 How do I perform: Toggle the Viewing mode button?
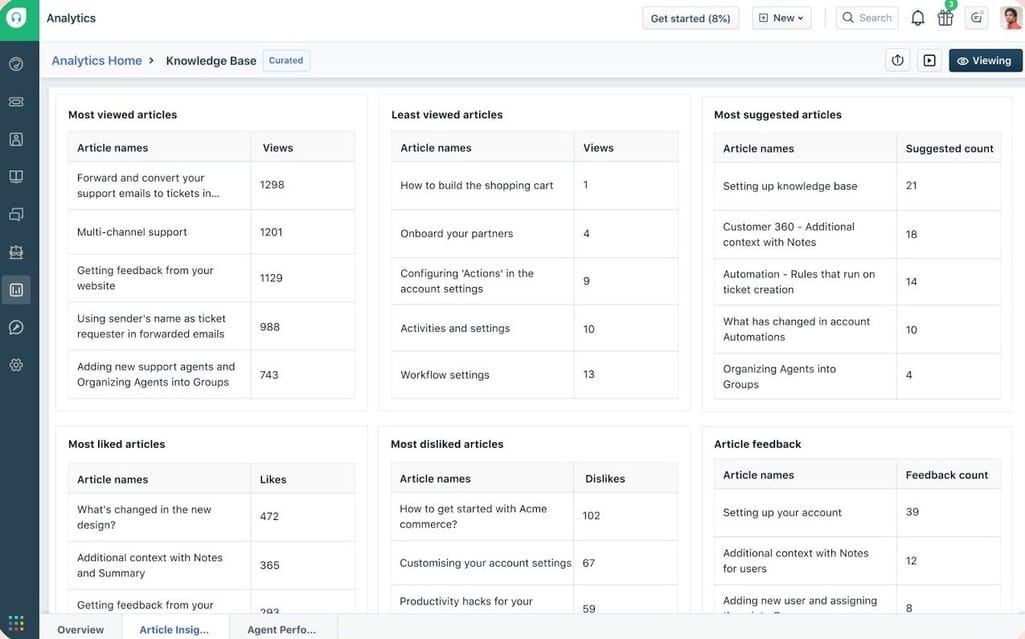point(985,60)
